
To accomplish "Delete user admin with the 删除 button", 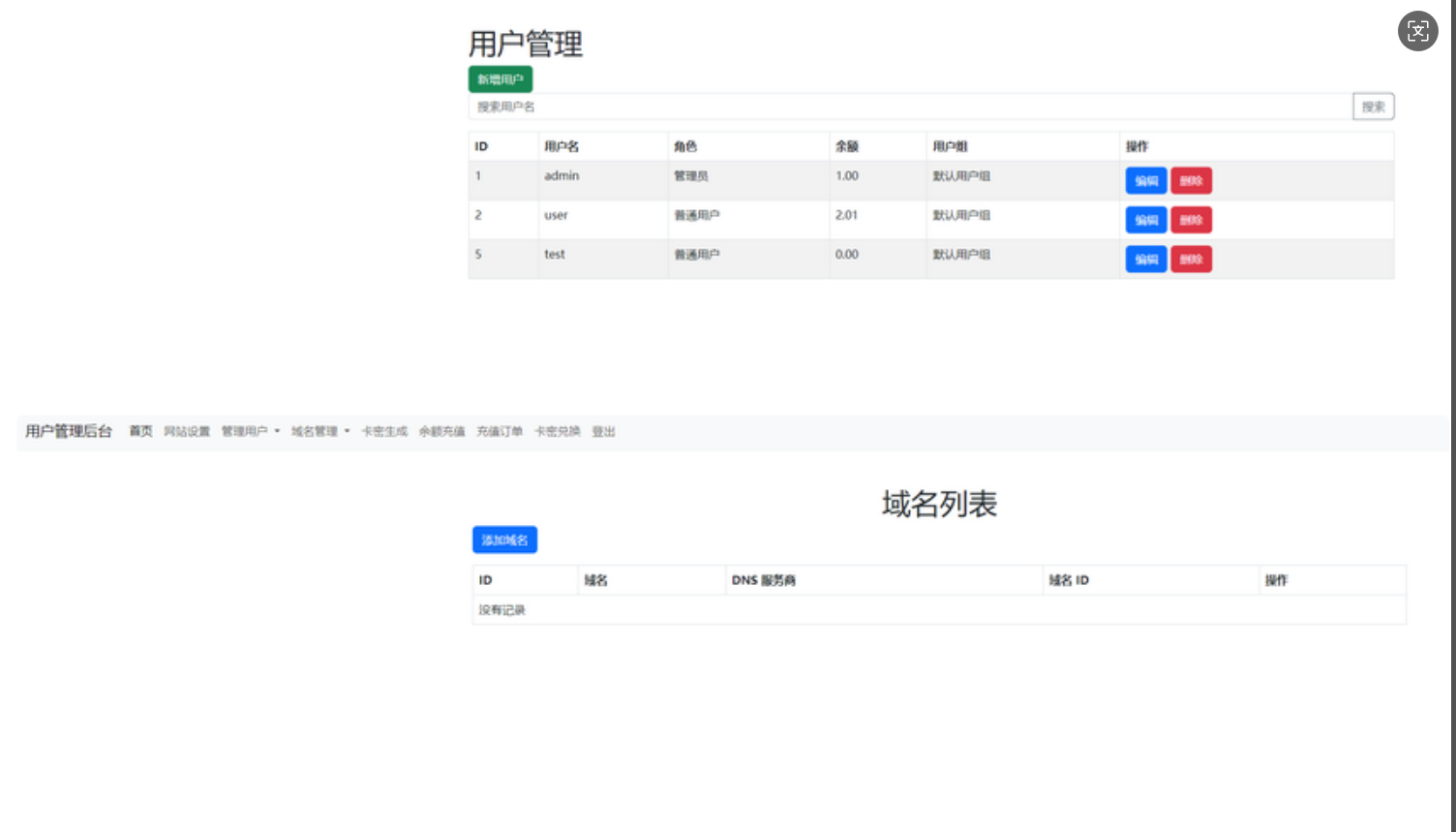I will (1190, 180).
